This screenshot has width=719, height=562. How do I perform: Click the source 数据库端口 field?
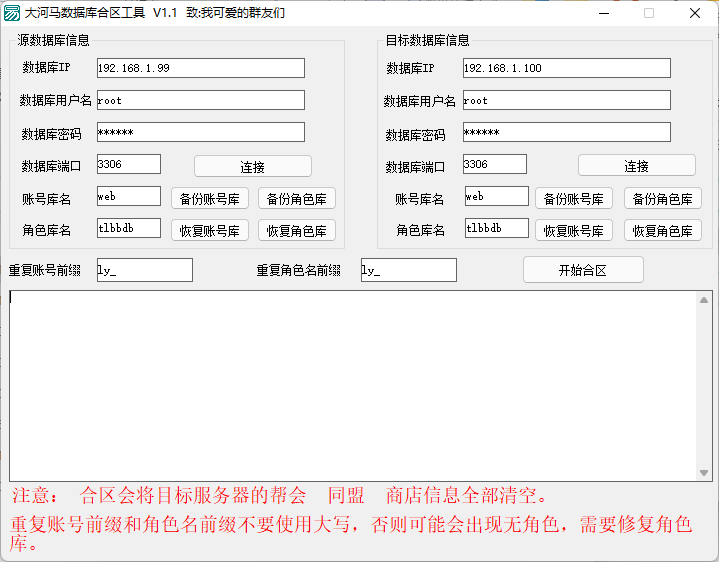point(128,164)
